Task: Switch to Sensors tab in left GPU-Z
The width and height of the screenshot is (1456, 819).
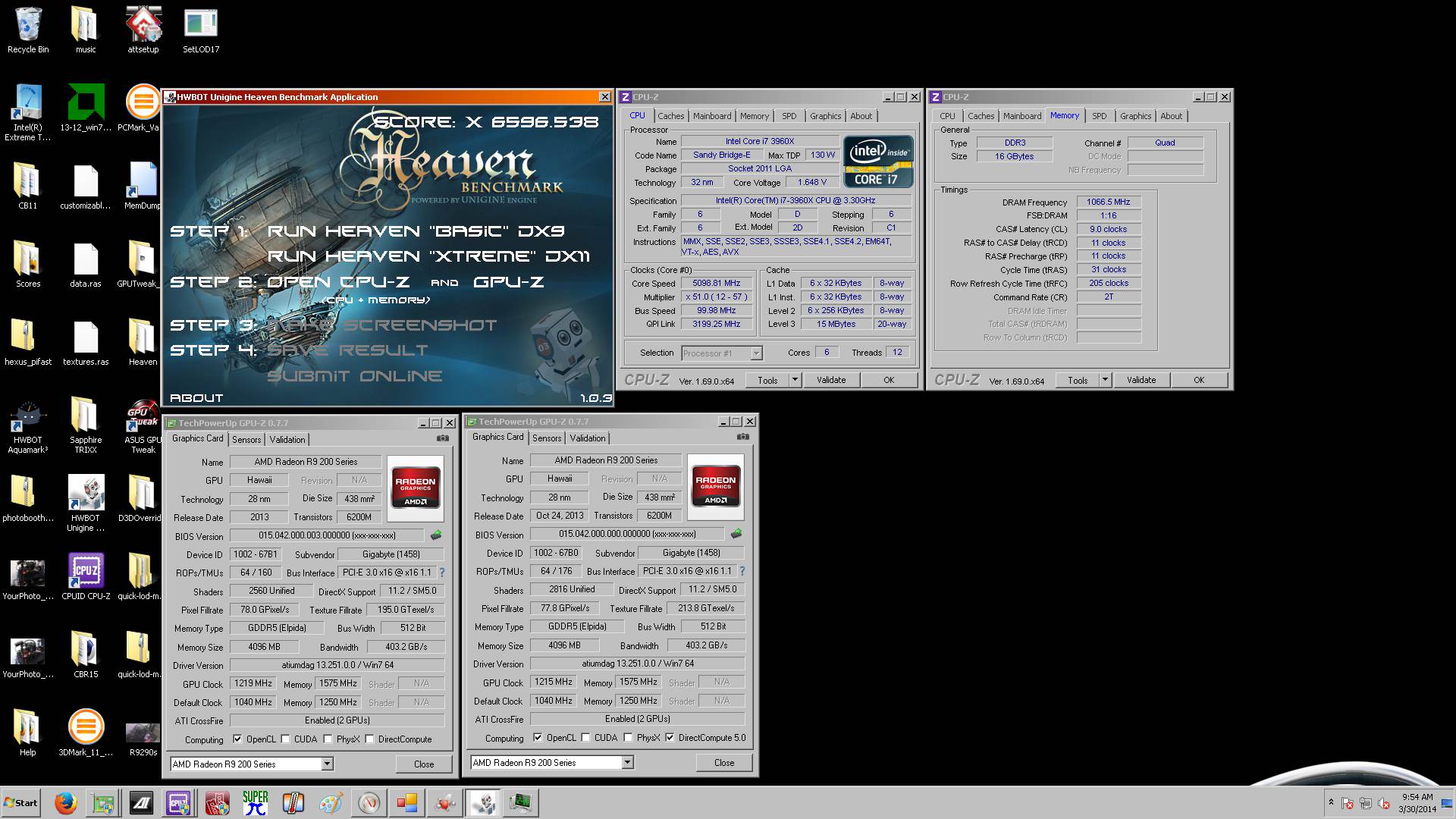Action: coord(246,440)
